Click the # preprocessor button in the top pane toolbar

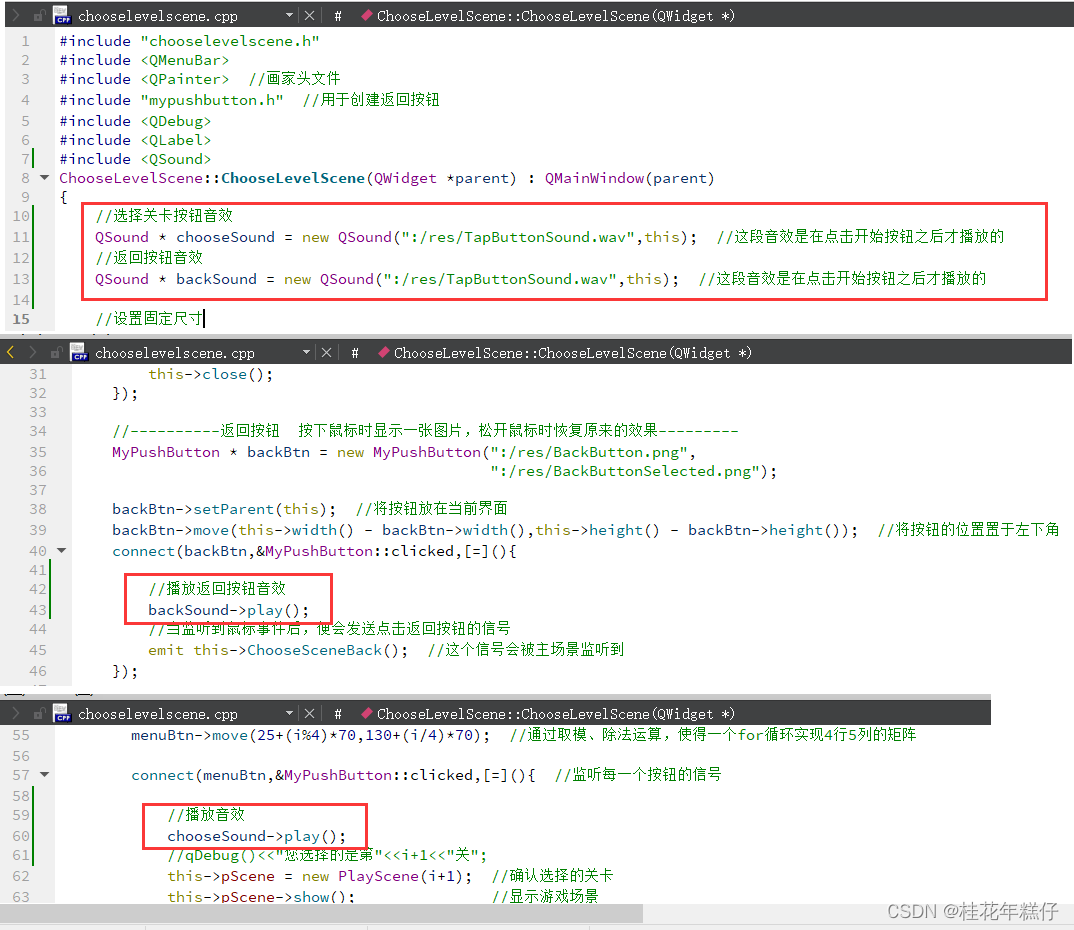[x=338, y=16]
